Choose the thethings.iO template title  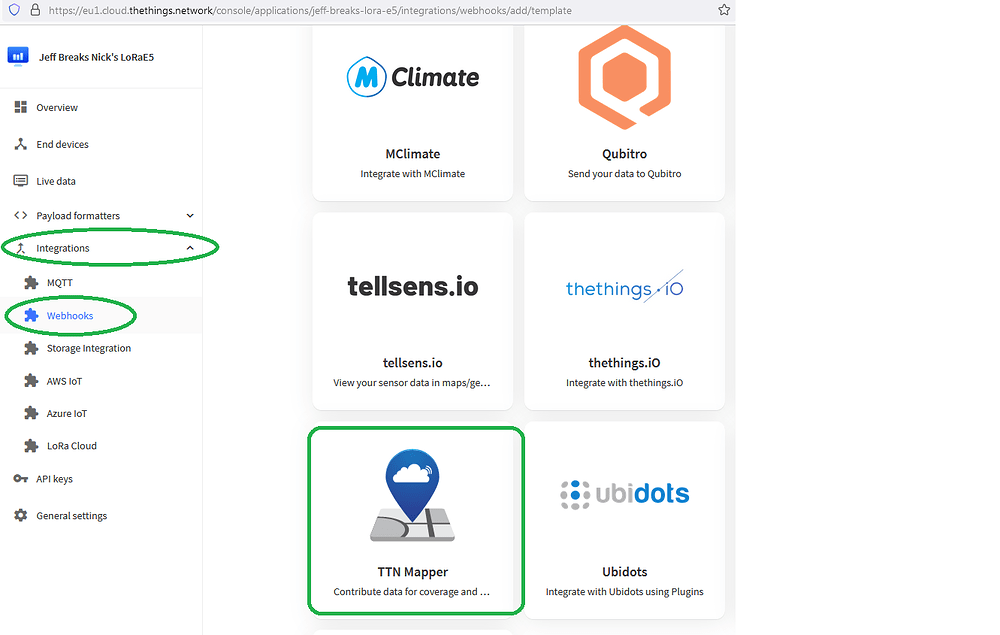pyautogui.click(x=624, y=363)
